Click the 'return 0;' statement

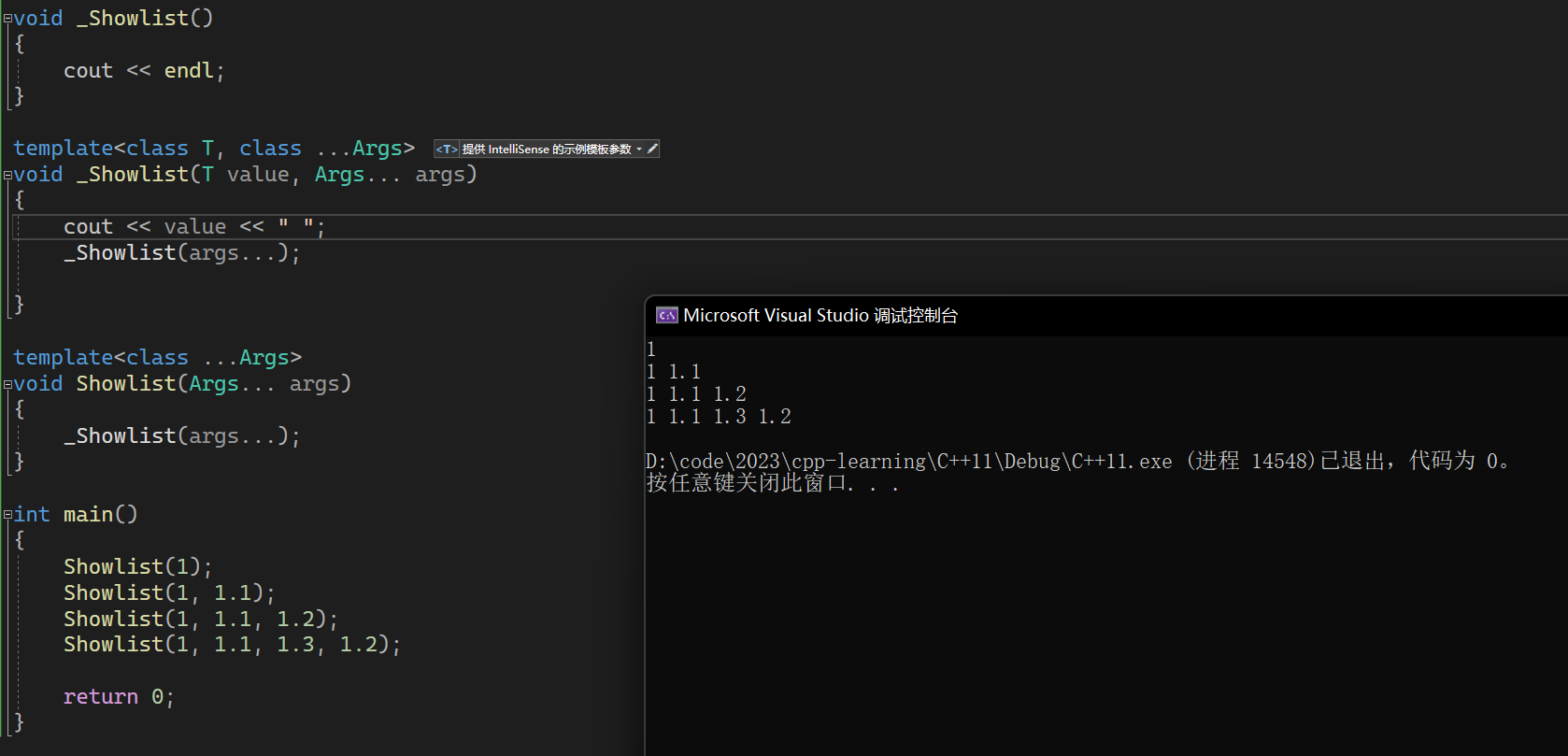coord(119,697)
